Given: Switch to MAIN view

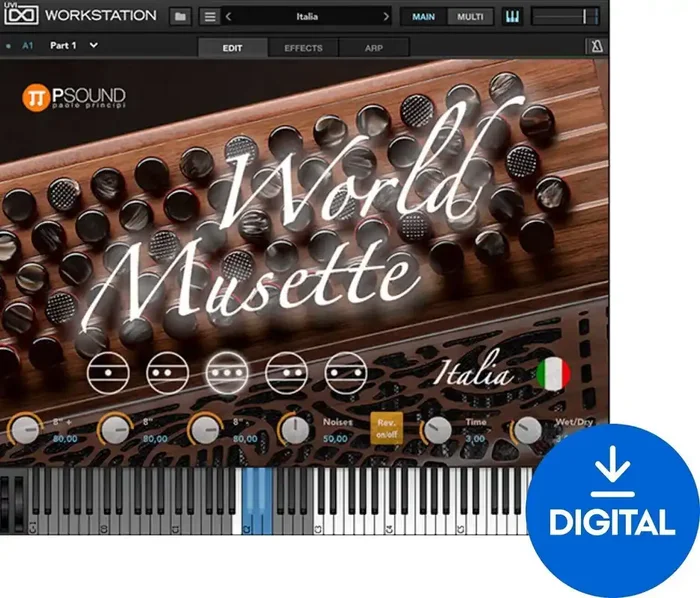Looking at the screenshot, I should coord(423,17).
